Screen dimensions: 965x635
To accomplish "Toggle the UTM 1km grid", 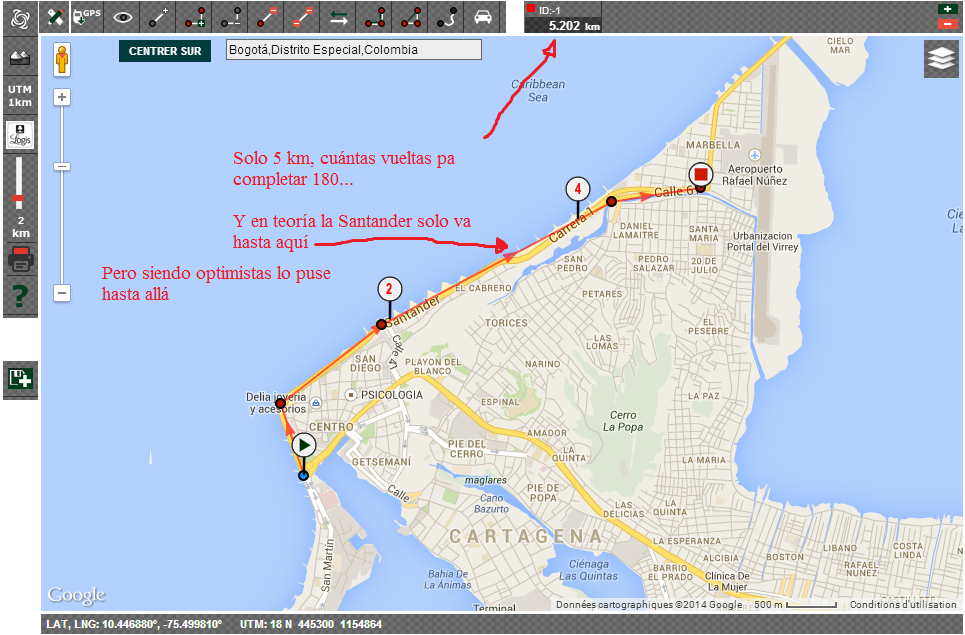I will point(20,96).
